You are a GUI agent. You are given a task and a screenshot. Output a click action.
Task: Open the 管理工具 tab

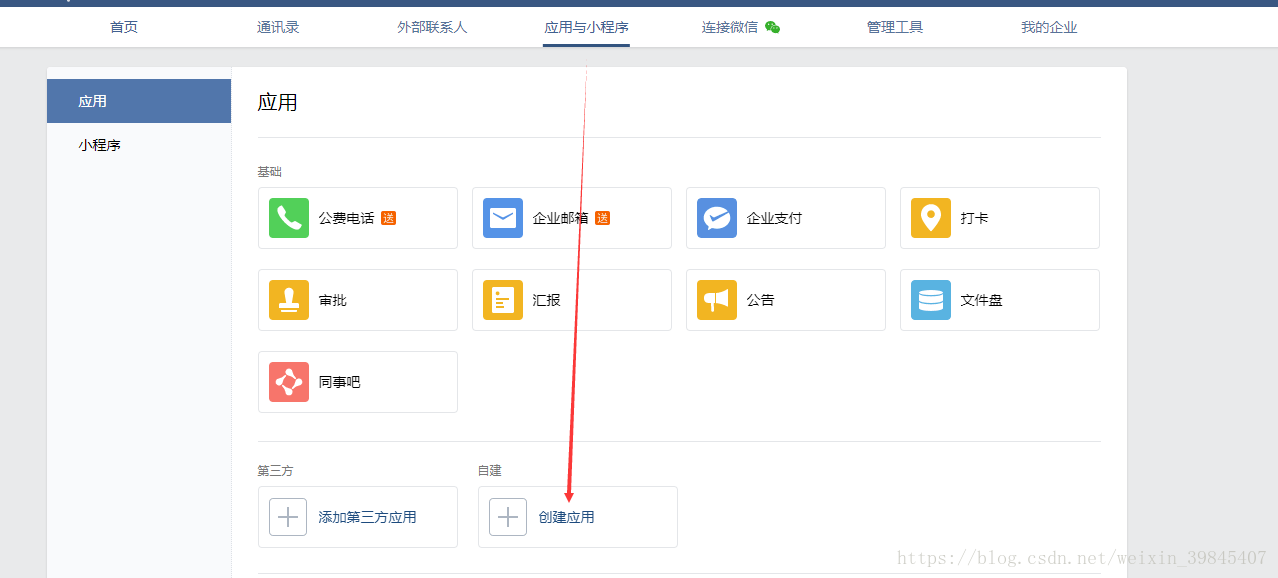[x=895, y=27]
